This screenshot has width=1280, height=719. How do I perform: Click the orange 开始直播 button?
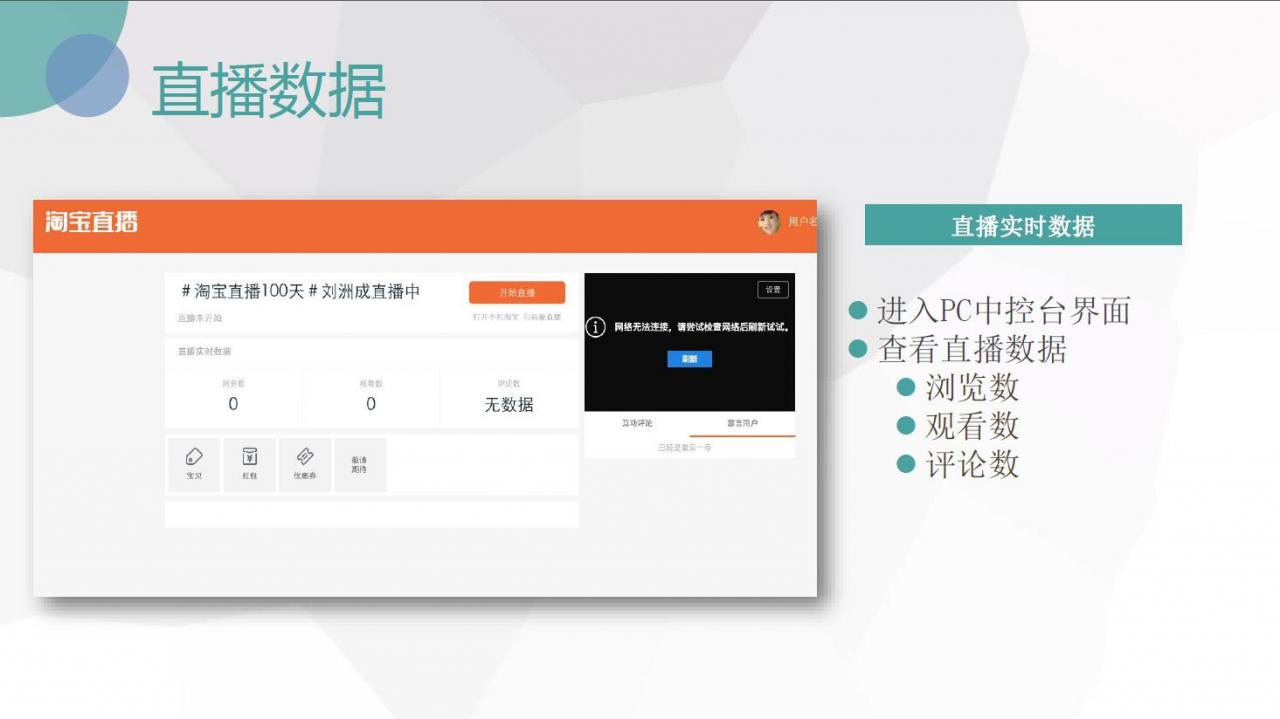(517, 292)
